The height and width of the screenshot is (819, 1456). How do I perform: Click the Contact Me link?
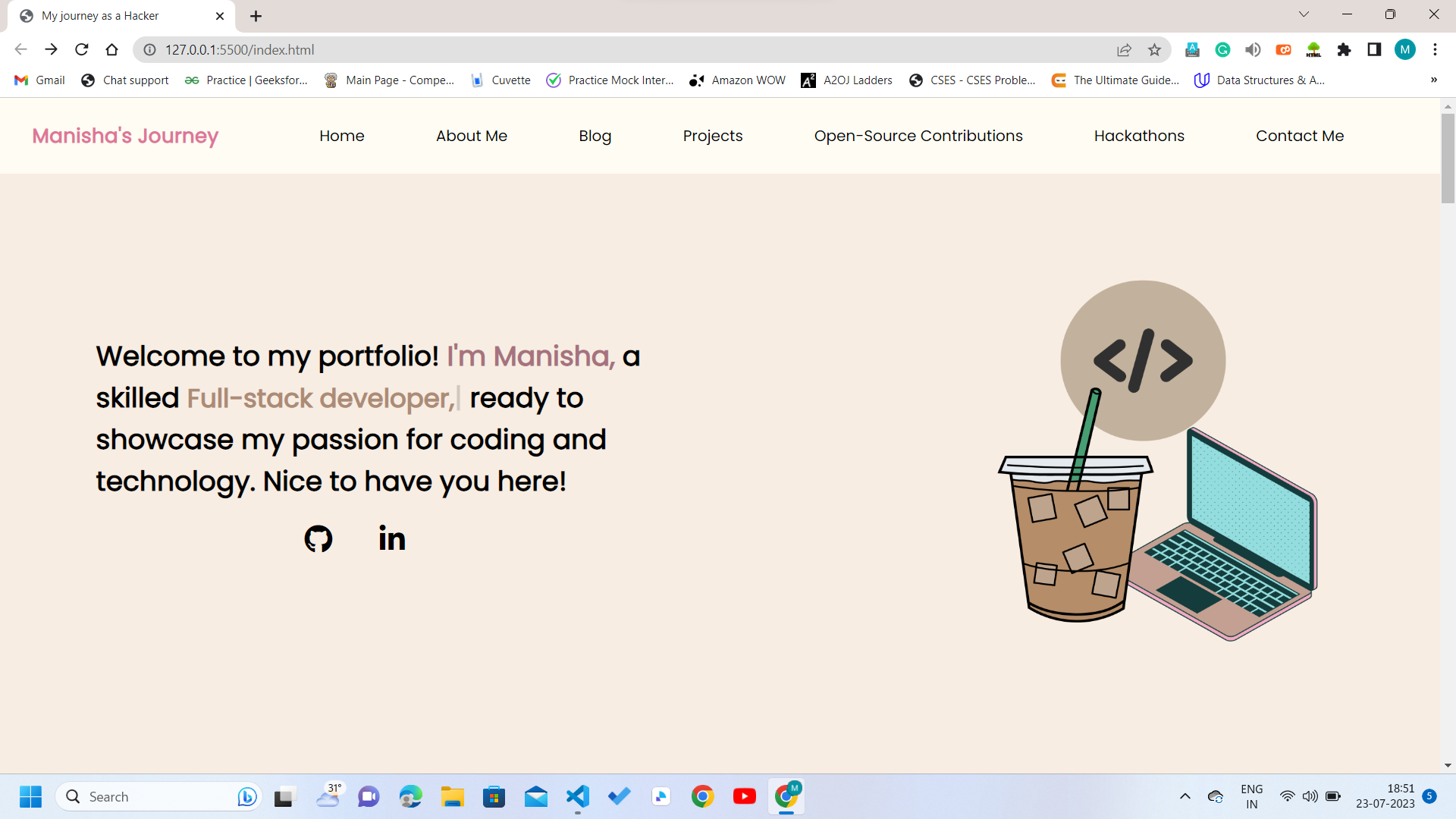pyautogui.click(x=1300, y=136)
